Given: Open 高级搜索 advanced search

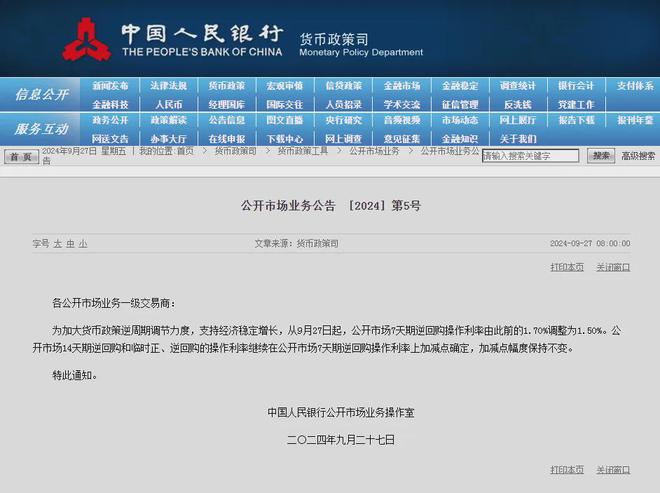Looking at the screenshot, I should point(638,156).
